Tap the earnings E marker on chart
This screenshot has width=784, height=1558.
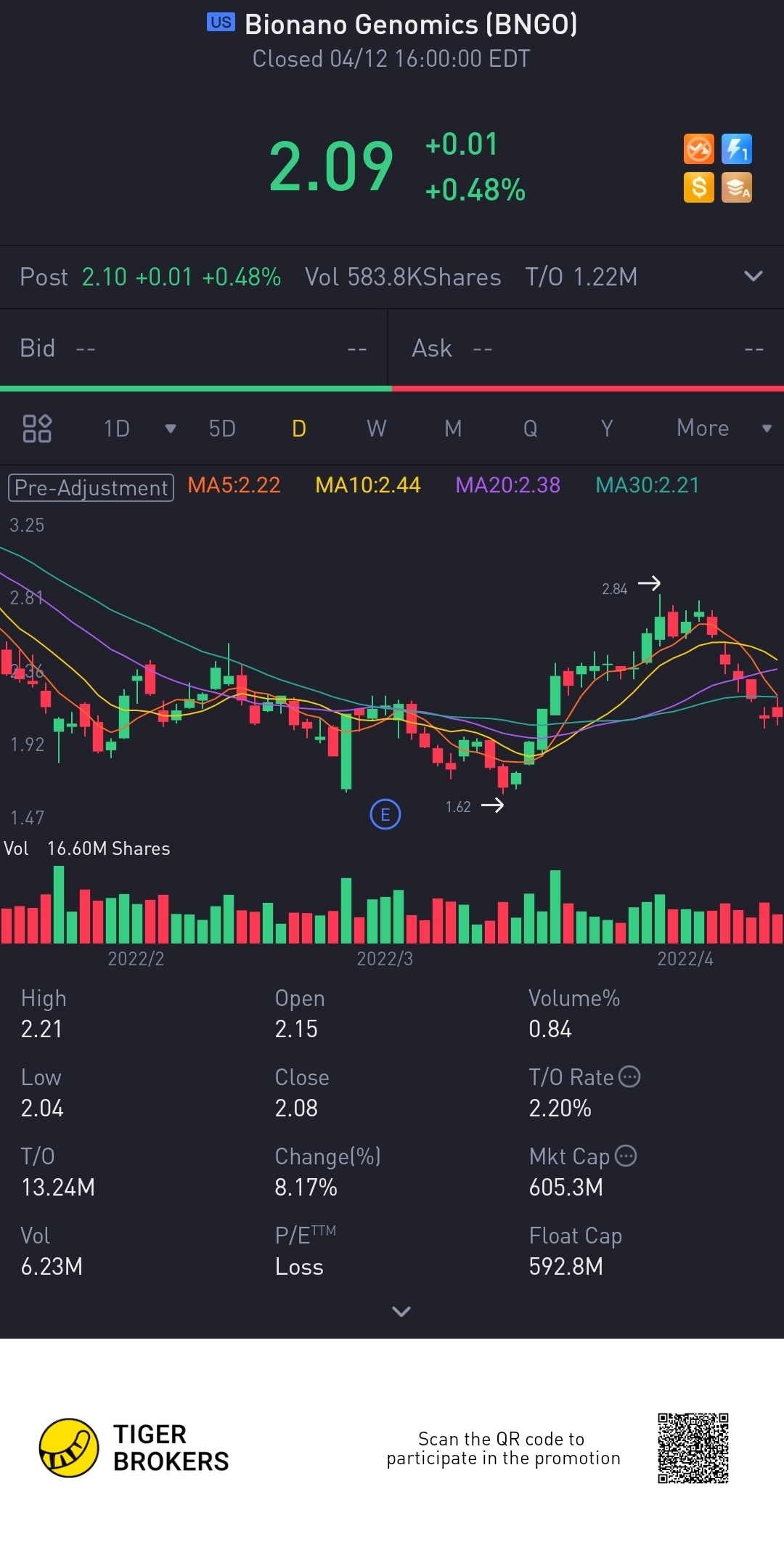pos(385,814)
